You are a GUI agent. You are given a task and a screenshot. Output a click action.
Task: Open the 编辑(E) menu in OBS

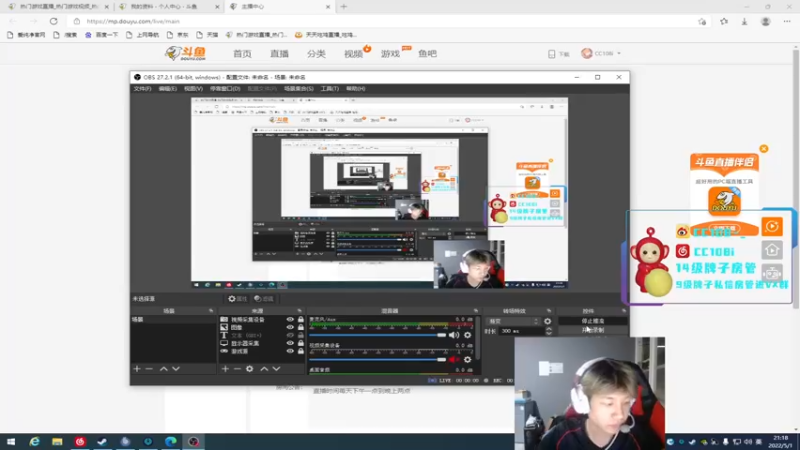[x=167, y=89]
